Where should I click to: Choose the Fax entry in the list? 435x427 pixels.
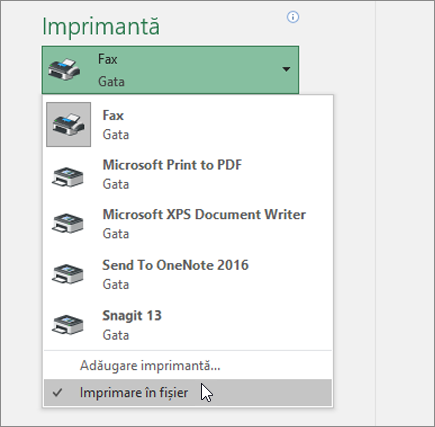click(188, 125)
